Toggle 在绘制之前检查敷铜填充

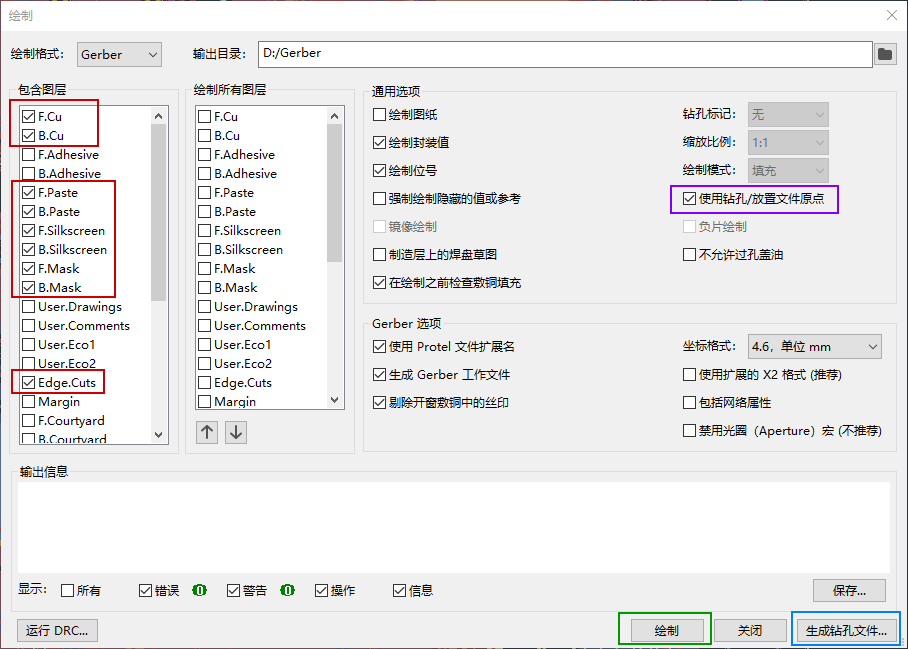click(x=379, y=283)
